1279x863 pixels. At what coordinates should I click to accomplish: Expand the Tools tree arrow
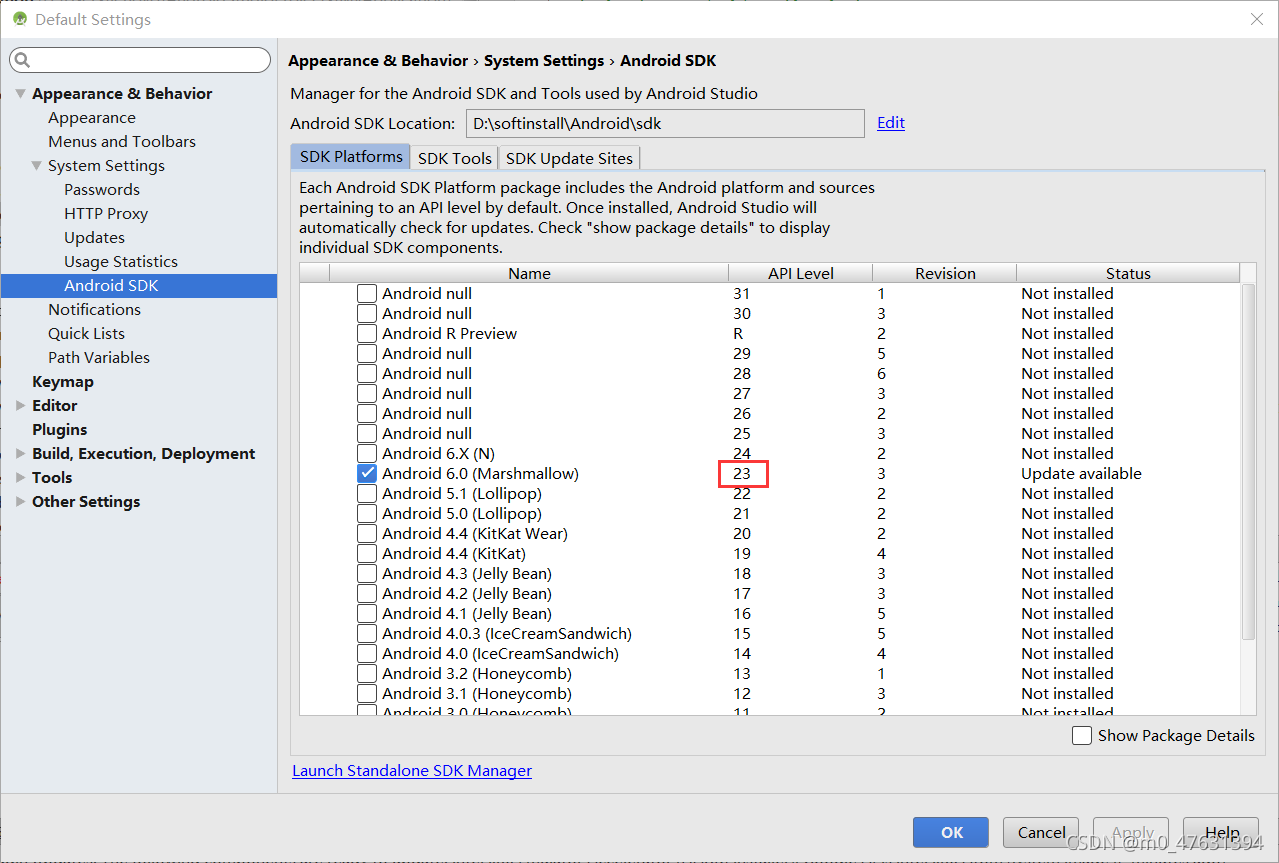point(21,478)
